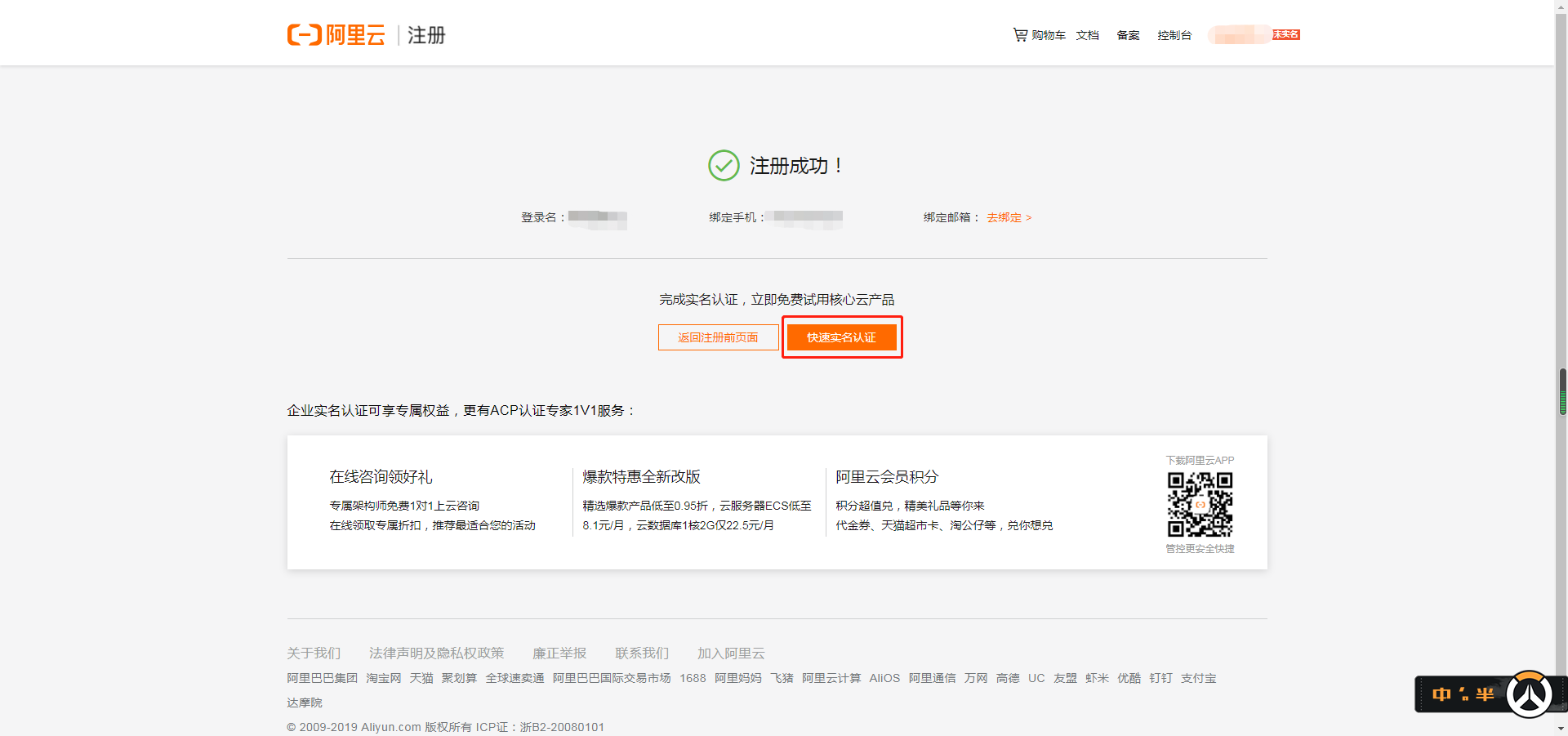Open the 天猫 footer link
The image size is (1568, 736).
coord(421,678)
